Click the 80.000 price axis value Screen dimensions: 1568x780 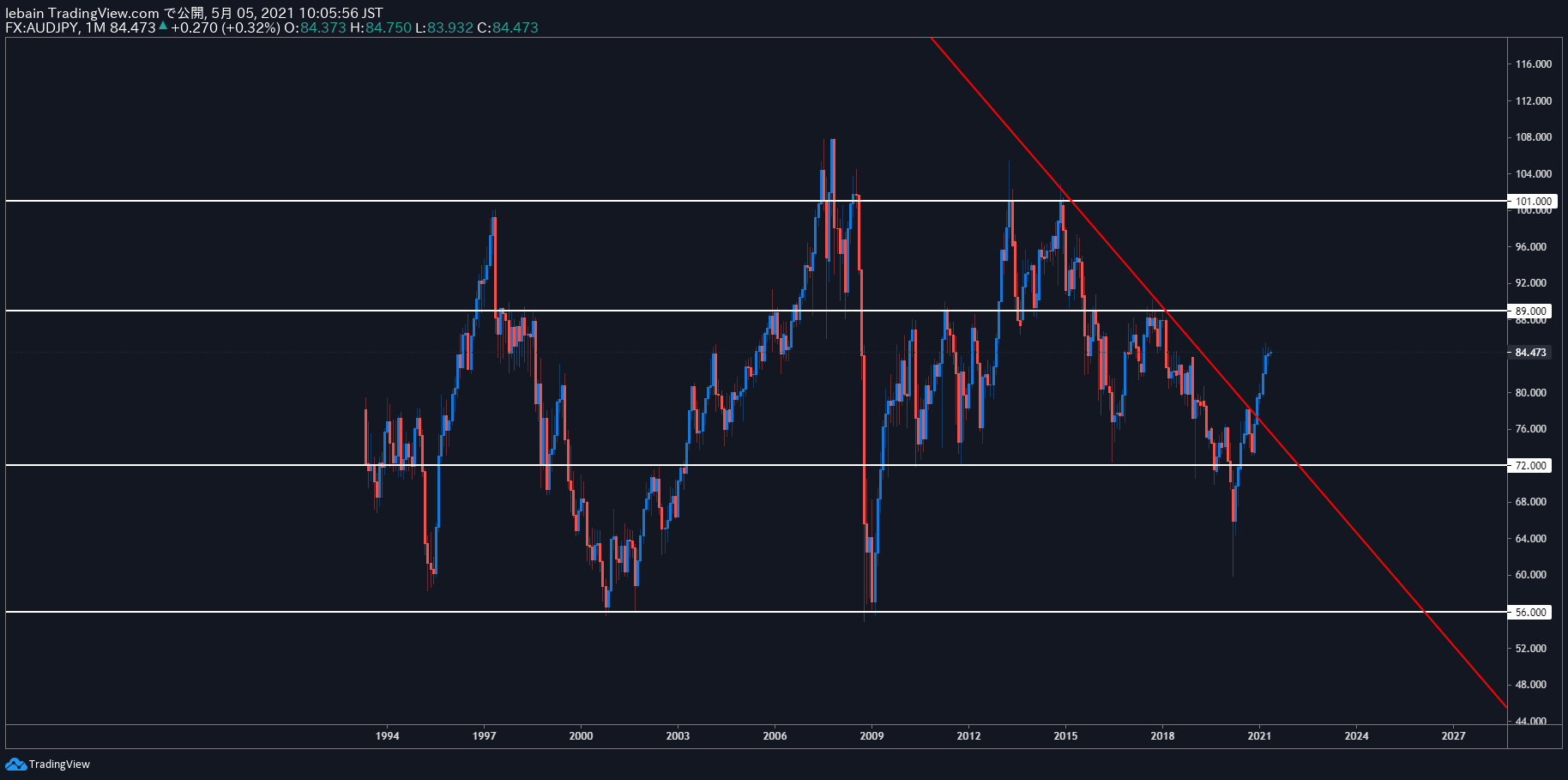1531,393
